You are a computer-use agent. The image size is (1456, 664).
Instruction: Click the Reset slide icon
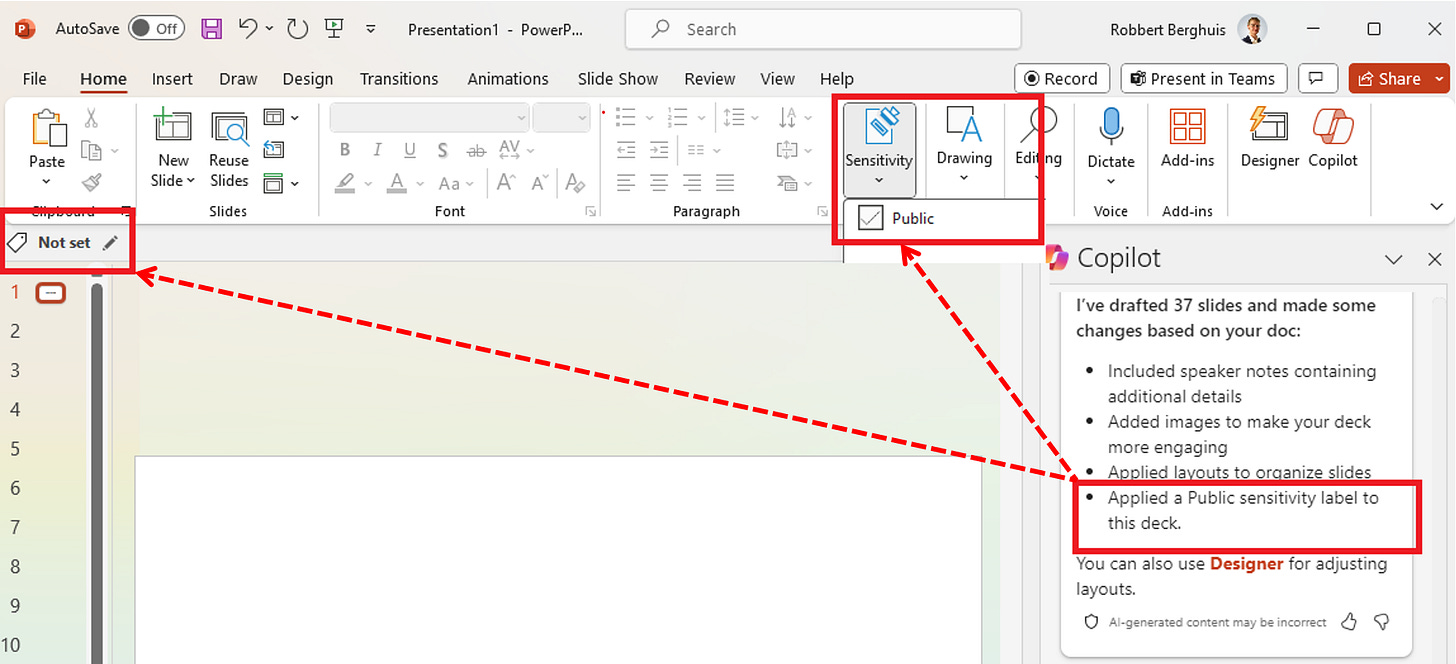(x=274, y=150)
